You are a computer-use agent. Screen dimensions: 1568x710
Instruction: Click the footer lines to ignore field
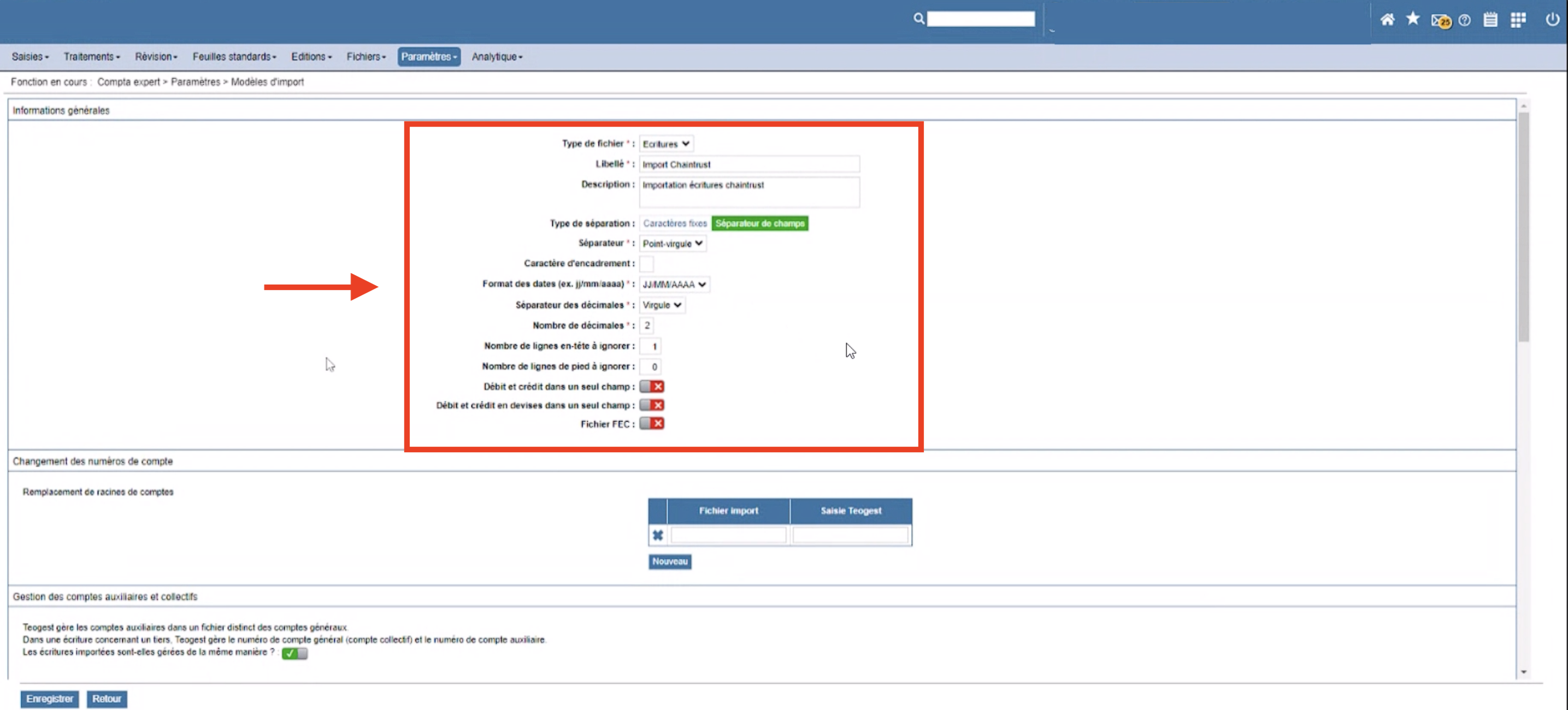650,367
